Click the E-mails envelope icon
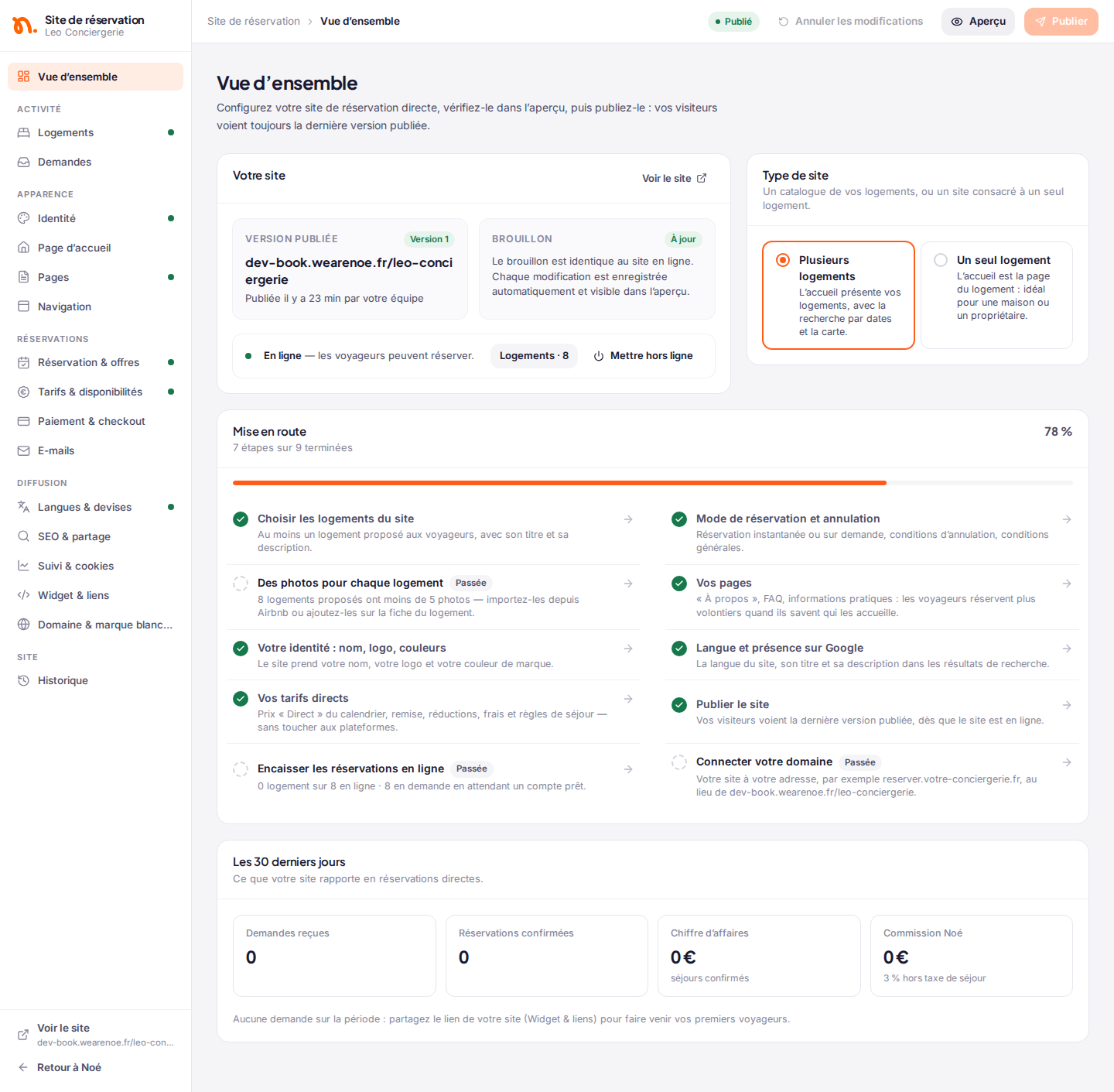The width and height of the screenshot is (1114, 1092). coord(24,450)
